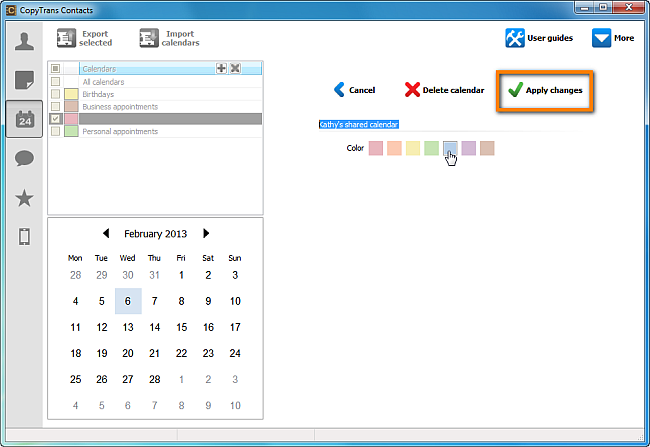
Task: Click the February 2013 month title
Action: point(155,234)
